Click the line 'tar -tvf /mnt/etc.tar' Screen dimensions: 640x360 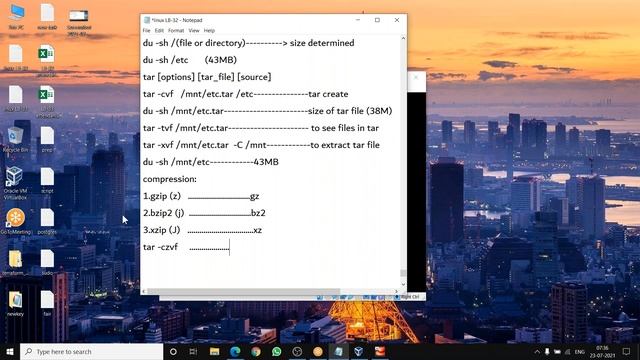(x=260, y=128)
